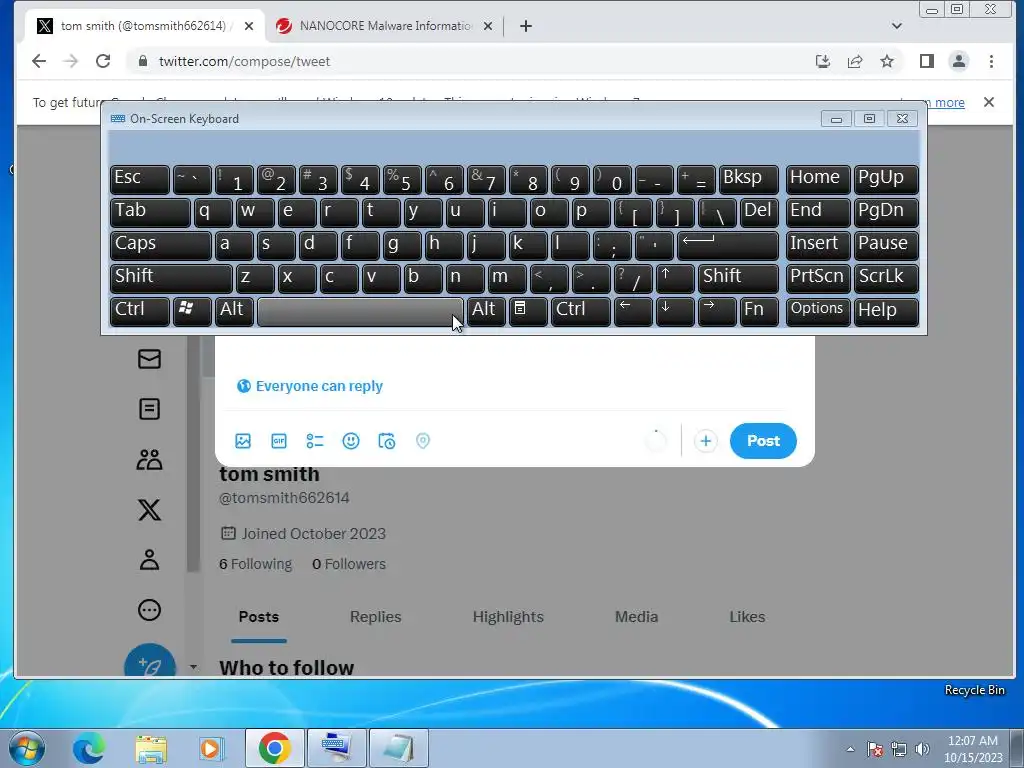Image resolution: width=1024 pixels, height=768 pixels.
Task: Toggle Caps key on On-Screen Keyboard
Action: pyautogui.click(x=161, y=245)
